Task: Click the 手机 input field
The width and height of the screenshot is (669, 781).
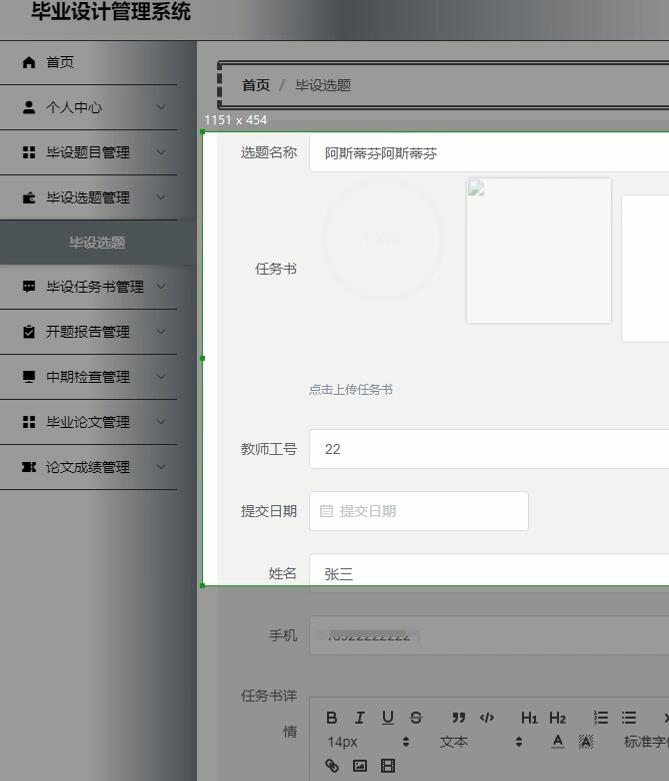Action: pyautogui.click(x=489, y=635)
